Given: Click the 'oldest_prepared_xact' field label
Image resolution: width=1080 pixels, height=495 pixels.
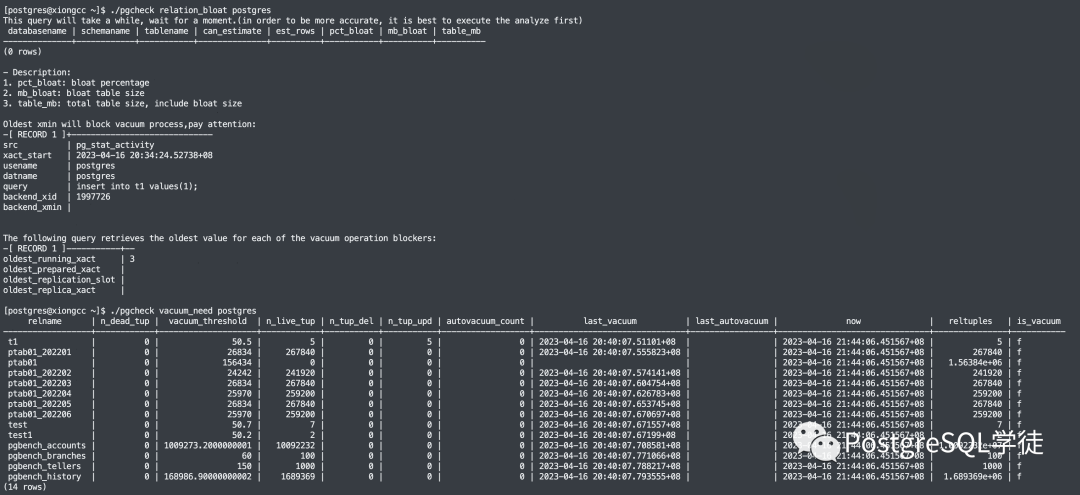Looking at the screenshot, I should [52, 269].
